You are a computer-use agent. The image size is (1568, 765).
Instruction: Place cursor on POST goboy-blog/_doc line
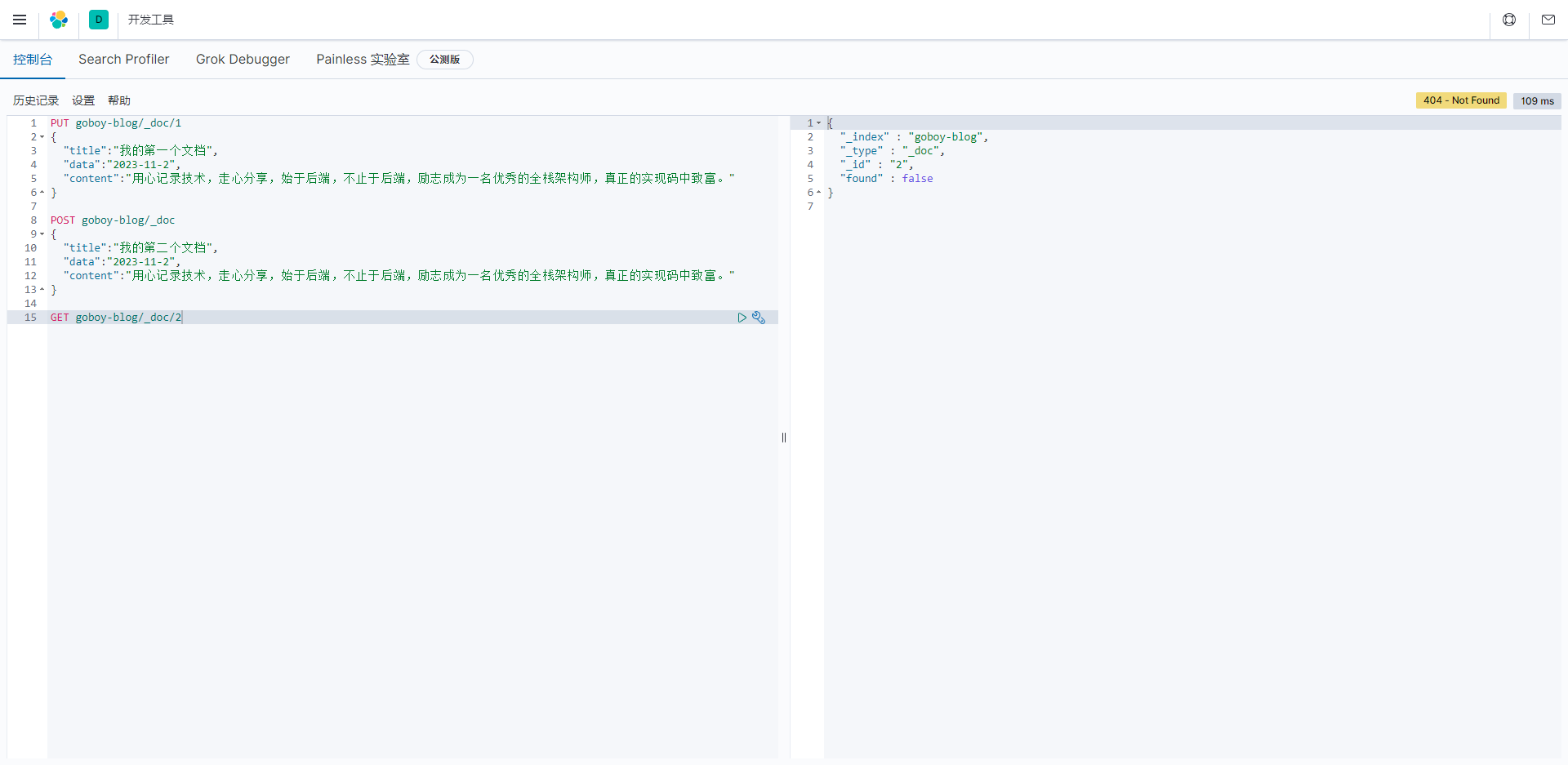(x=113, y=220)
